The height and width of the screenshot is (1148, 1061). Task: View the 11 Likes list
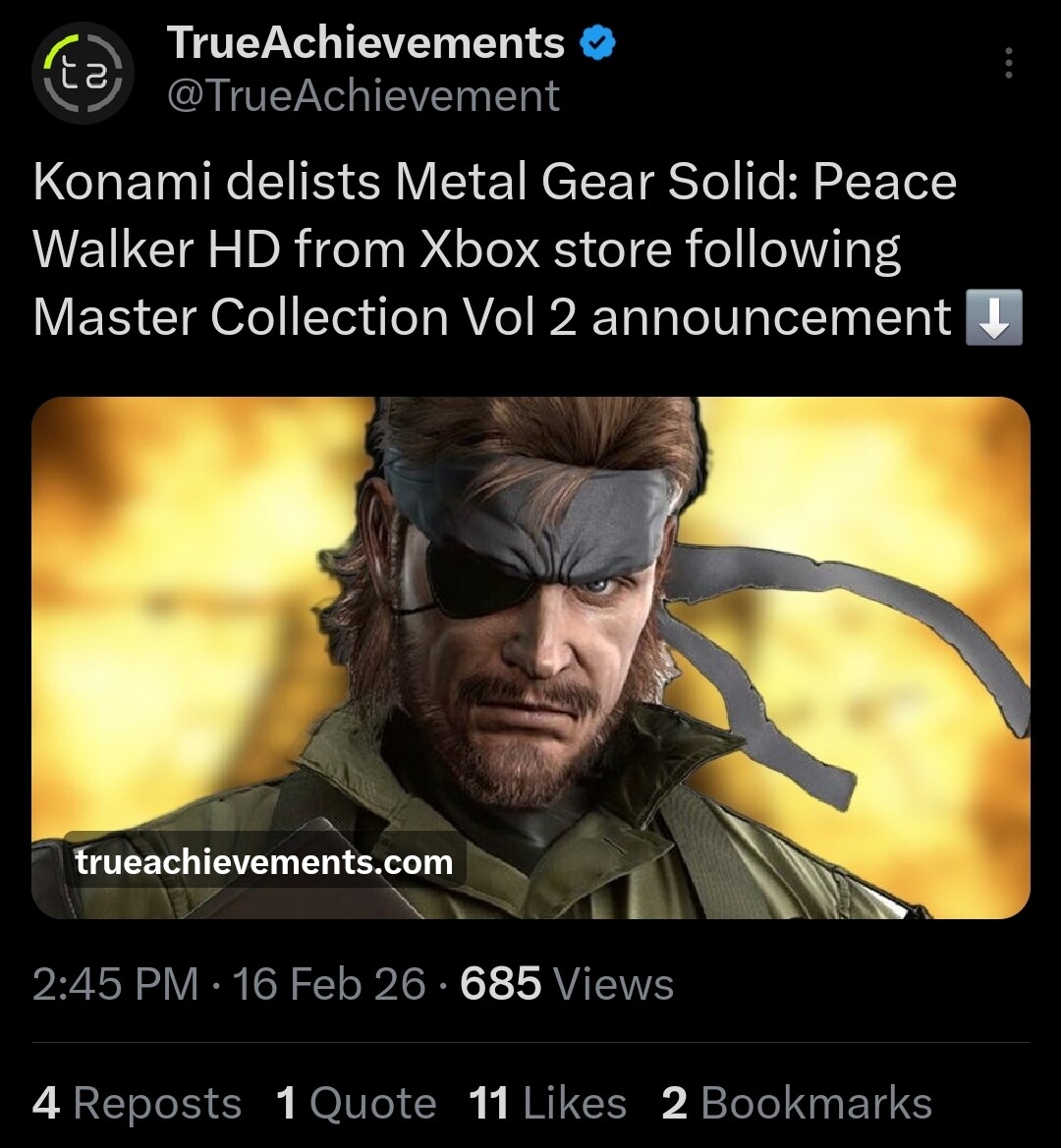547,1103
